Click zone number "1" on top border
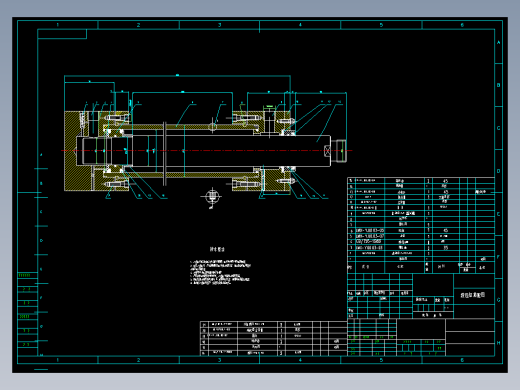 pyautogui.click(x=57, y=25)
